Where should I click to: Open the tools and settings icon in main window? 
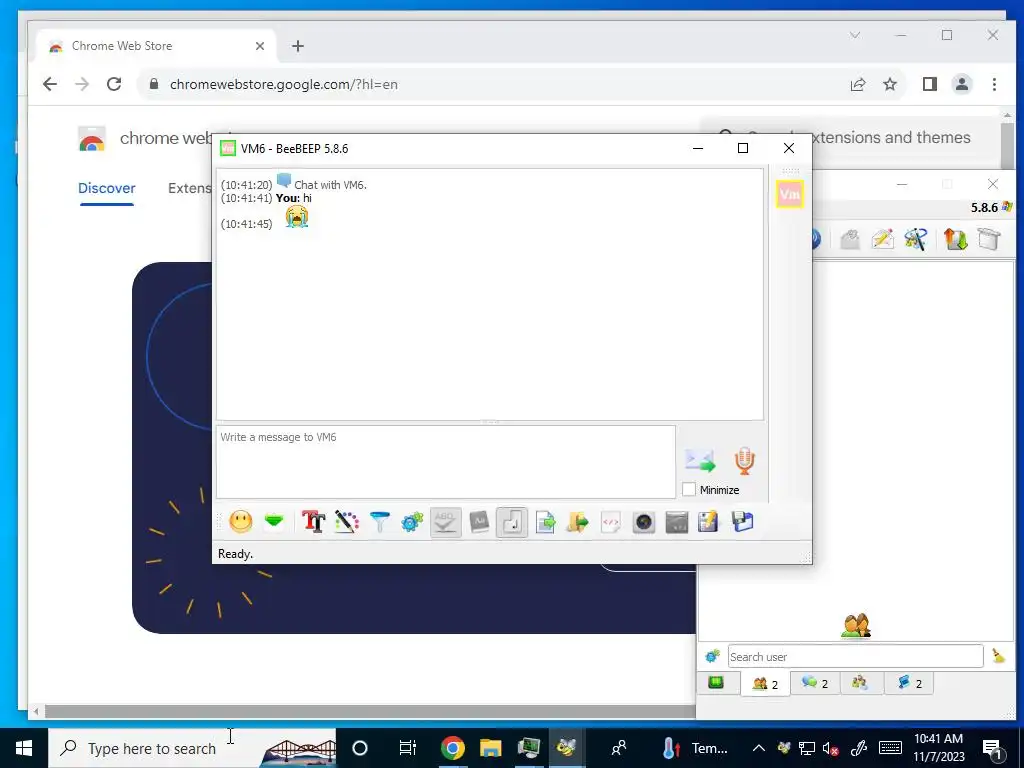click(916, 240)
